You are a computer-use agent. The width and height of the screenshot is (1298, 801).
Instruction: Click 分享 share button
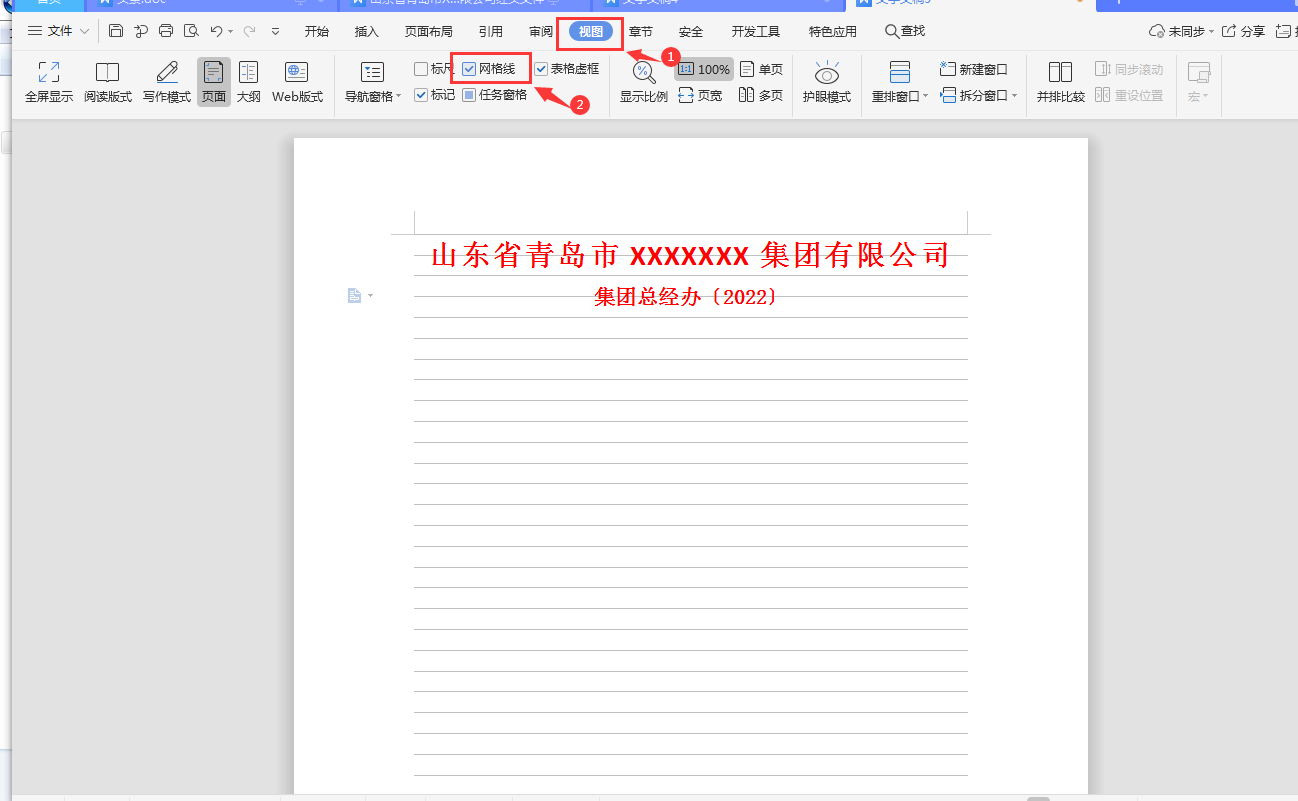[x=1243, y=31]
